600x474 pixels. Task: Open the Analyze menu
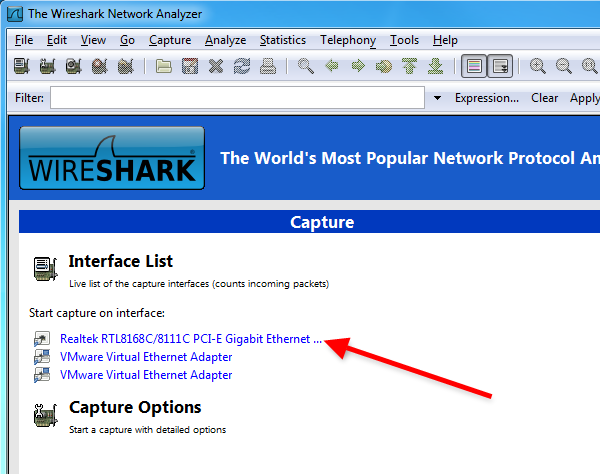coord(225,40)
